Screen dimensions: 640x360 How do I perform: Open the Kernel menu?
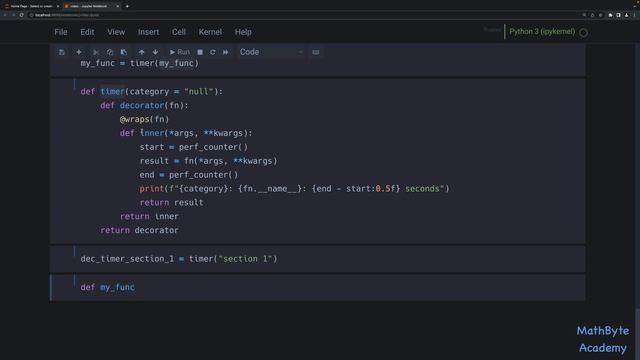tap(210, 32)
